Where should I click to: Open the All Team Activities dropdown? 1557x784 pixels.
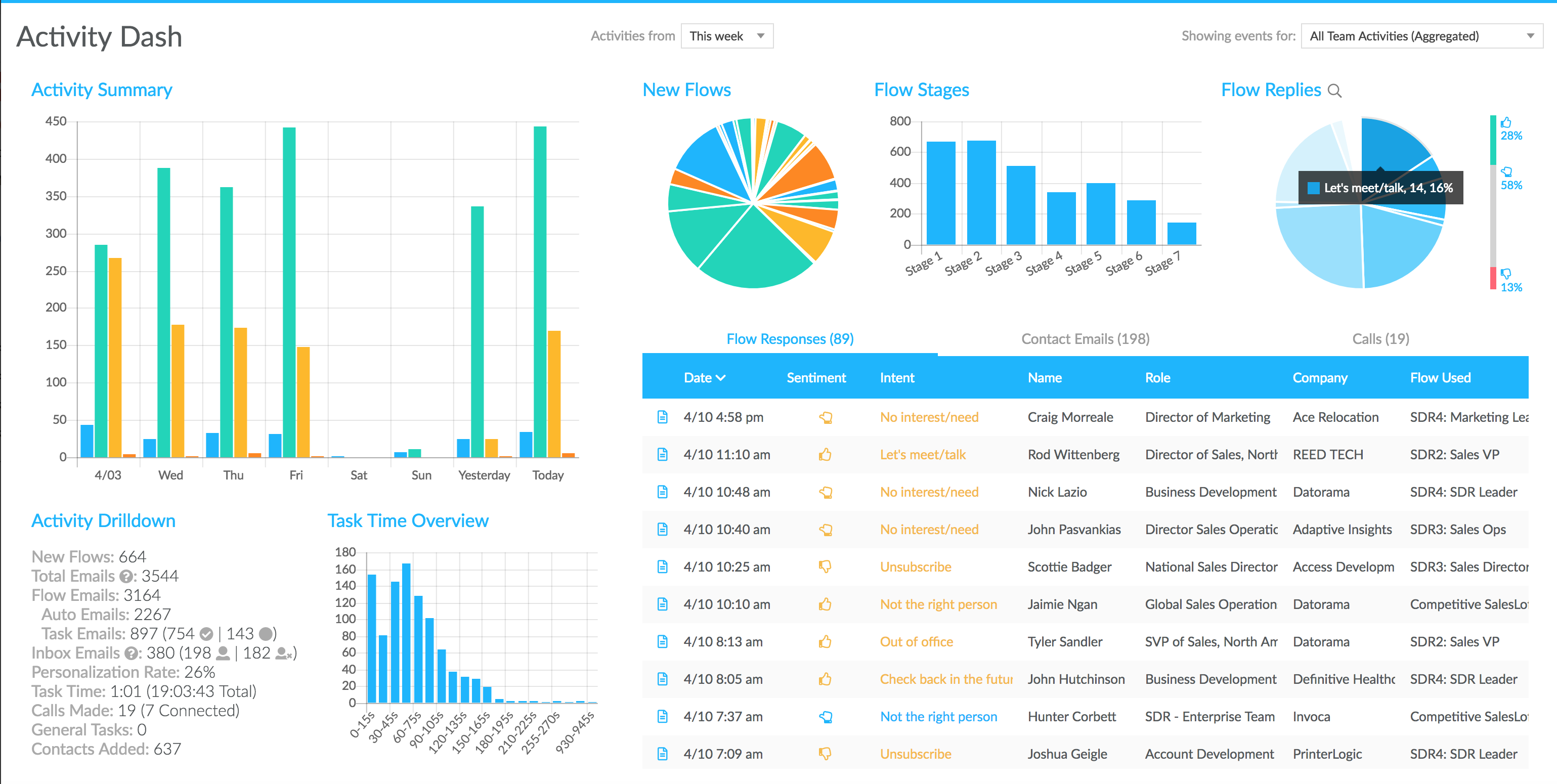pyautogui.click(x=1421, y=36)
